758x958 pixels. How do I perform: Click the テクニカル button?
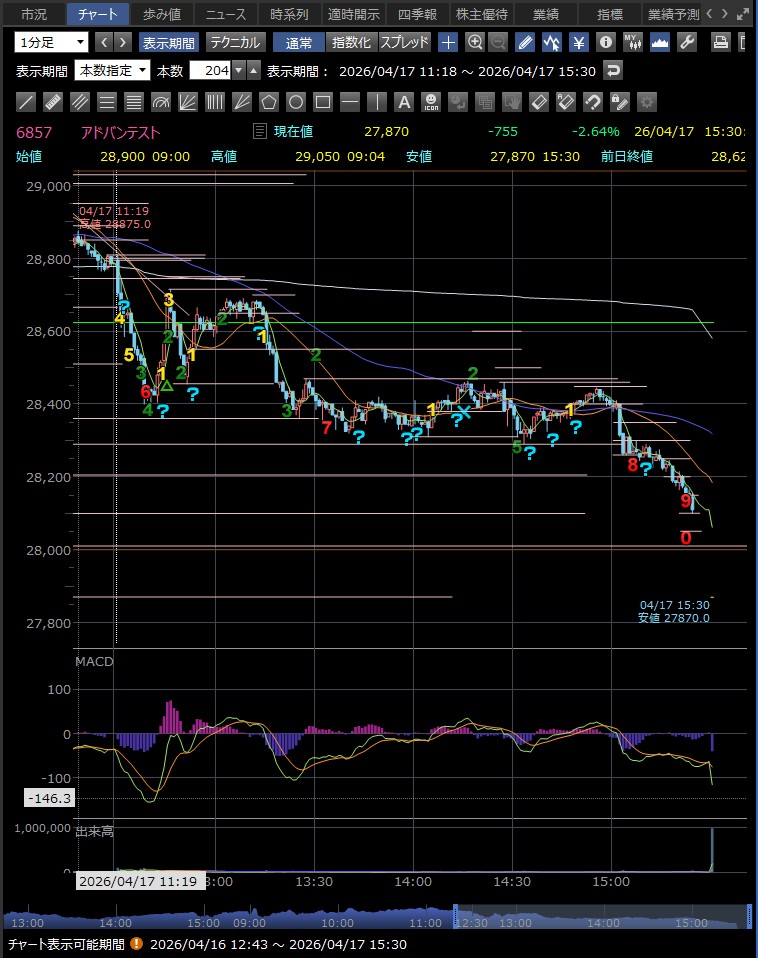(235, 42)
